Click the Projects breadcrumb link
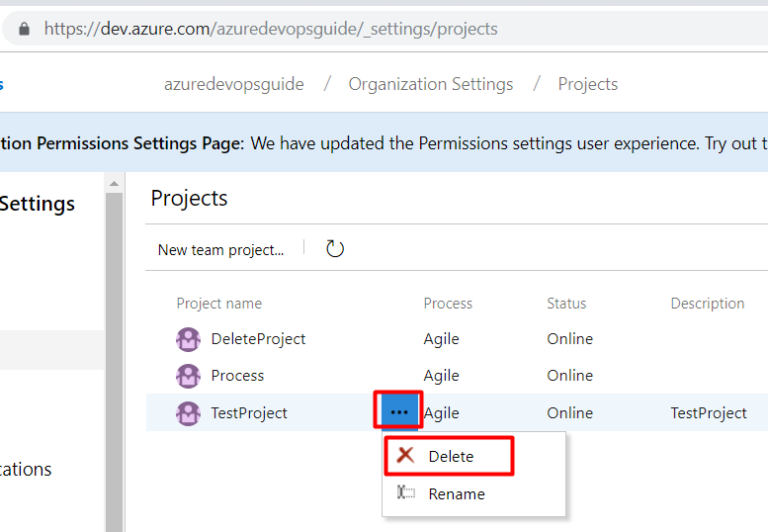The width and height of the screenshot is (768, 532). (x=587, y=84)
